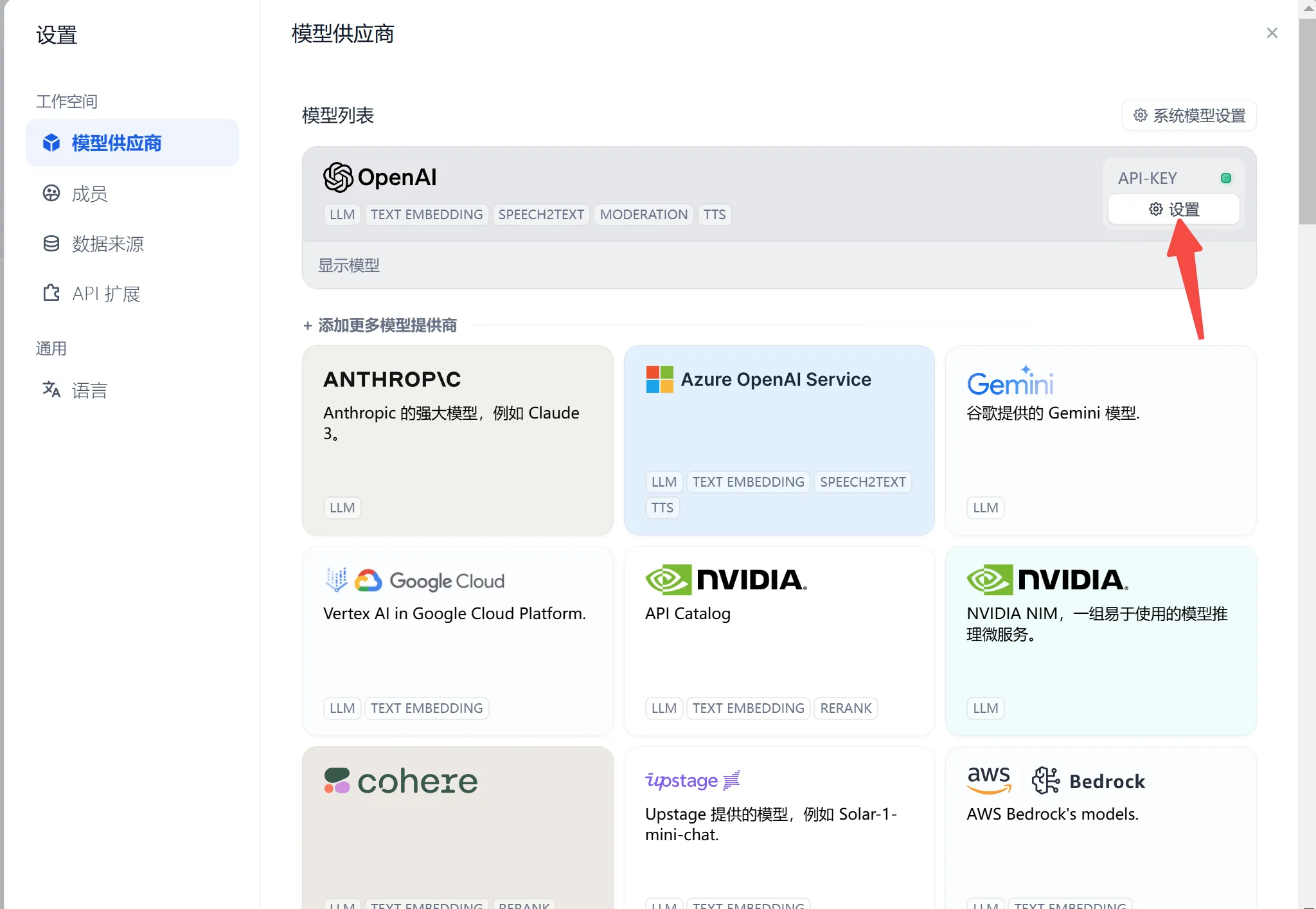
Task: Click 'Vertex AI in Google Cloud Platform.' text
Action: tap(454, 613)
